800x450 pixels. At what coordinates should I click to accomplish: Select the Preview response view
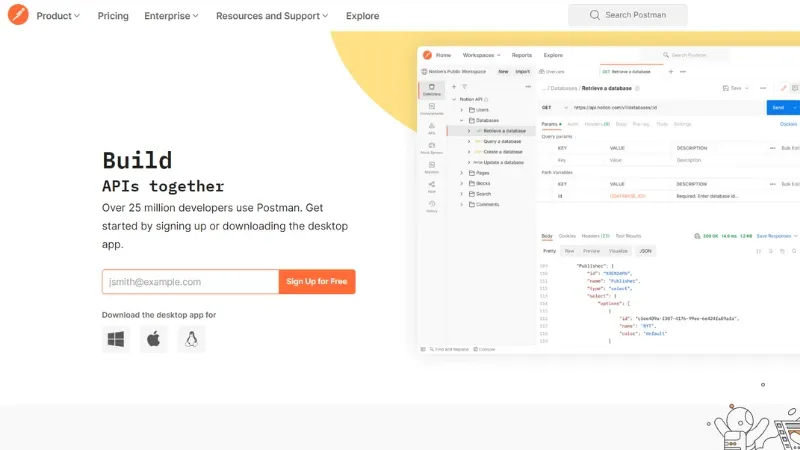[591, 251]
